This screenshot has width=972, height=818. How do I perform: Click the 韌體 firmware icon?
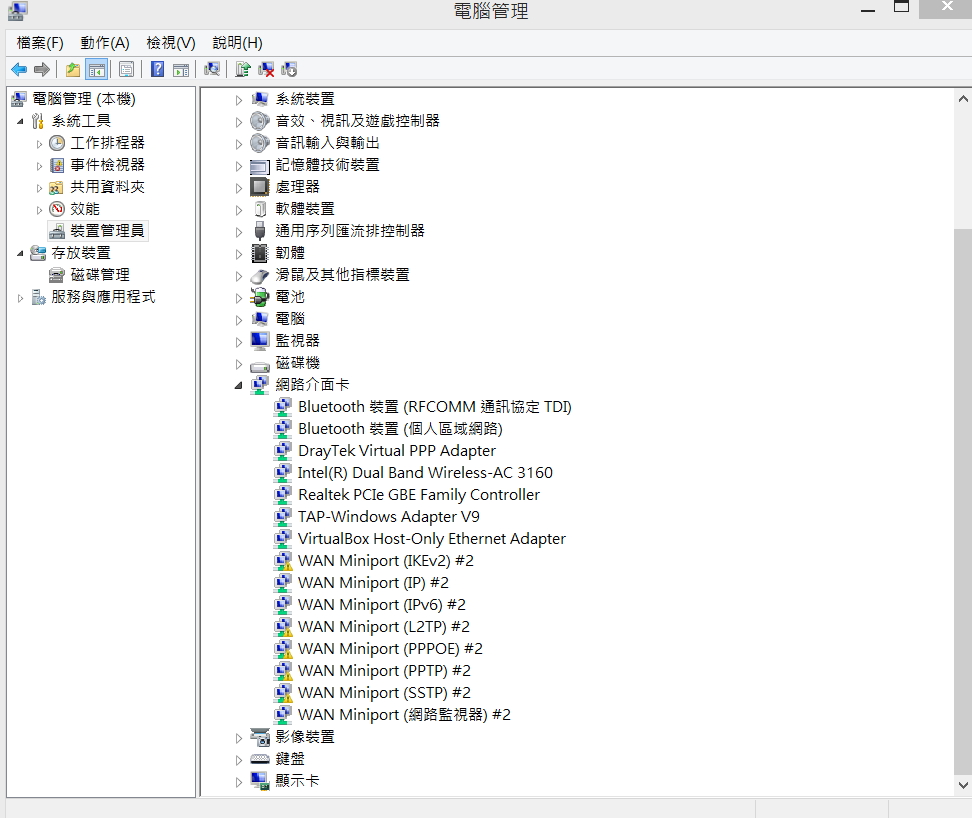pos(260,253)
